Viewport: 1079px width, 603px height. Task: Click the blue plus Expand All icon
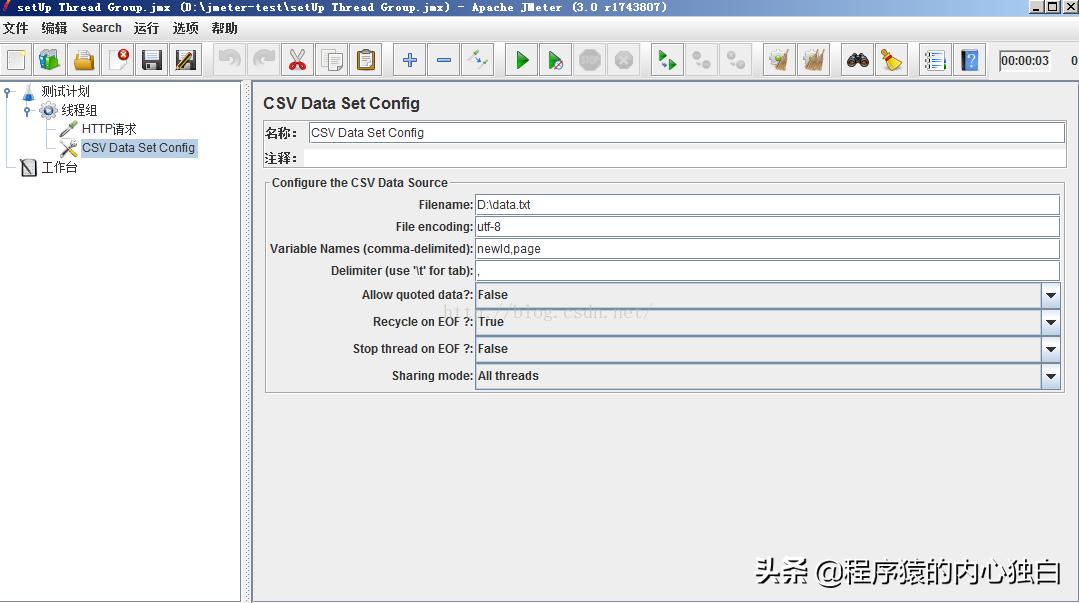coord(409,60)
